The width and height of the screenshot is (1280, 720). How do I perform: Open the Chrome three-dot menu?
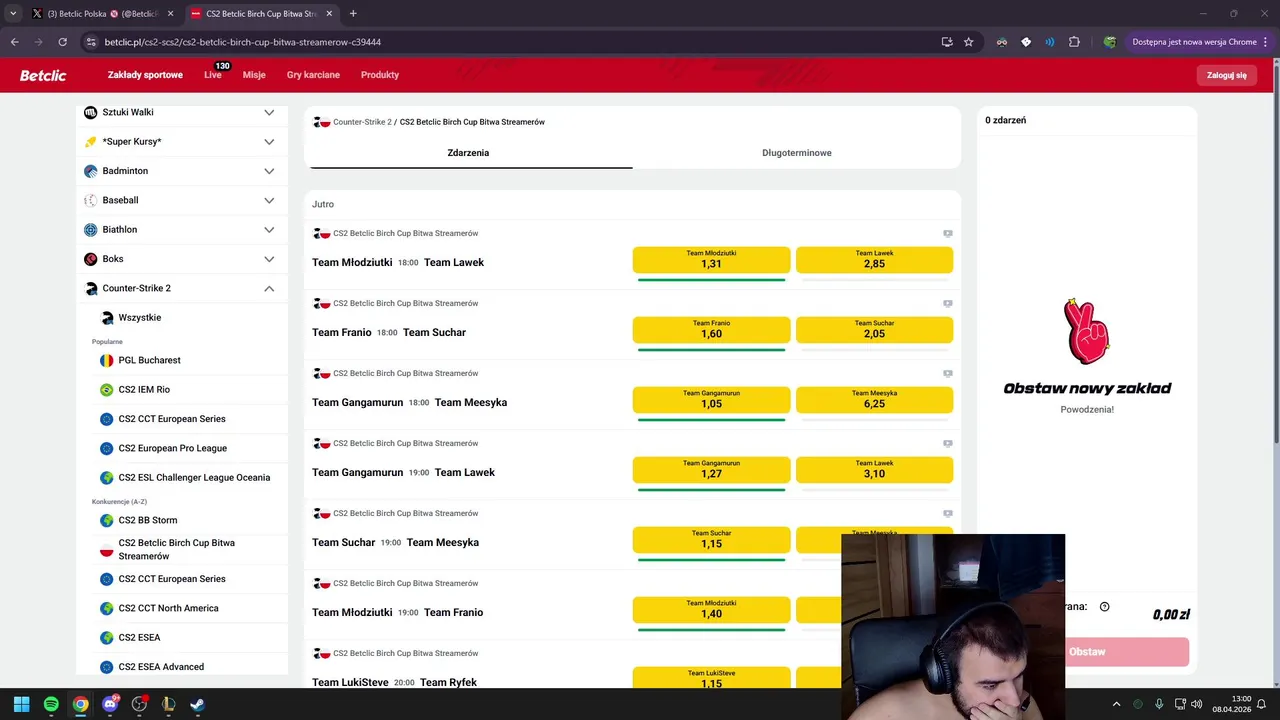click(1264, 42)
